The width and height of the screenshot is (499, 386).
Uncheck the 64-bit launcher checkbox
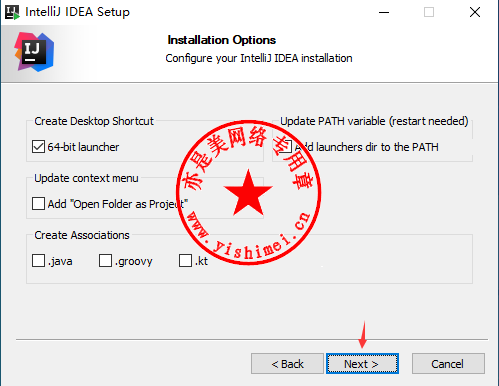tap(38, 147)
